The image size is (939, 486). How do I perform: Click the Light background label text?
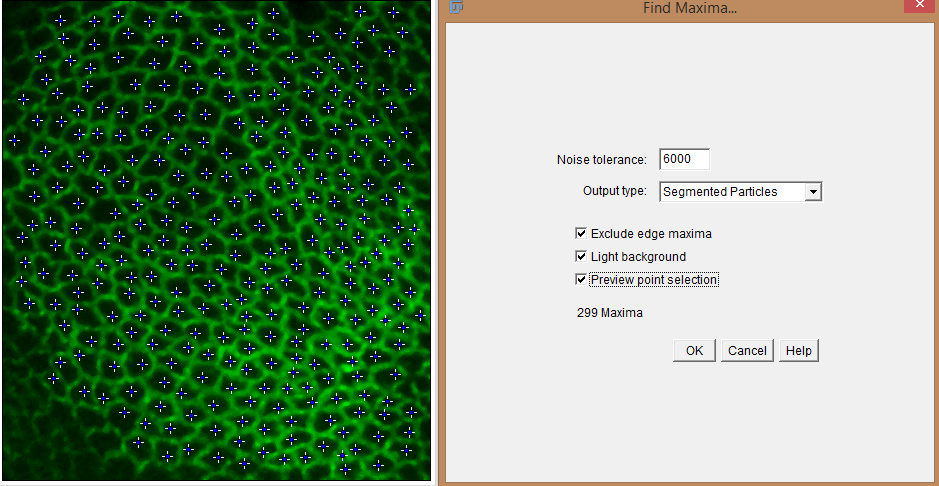click(638, 257)
